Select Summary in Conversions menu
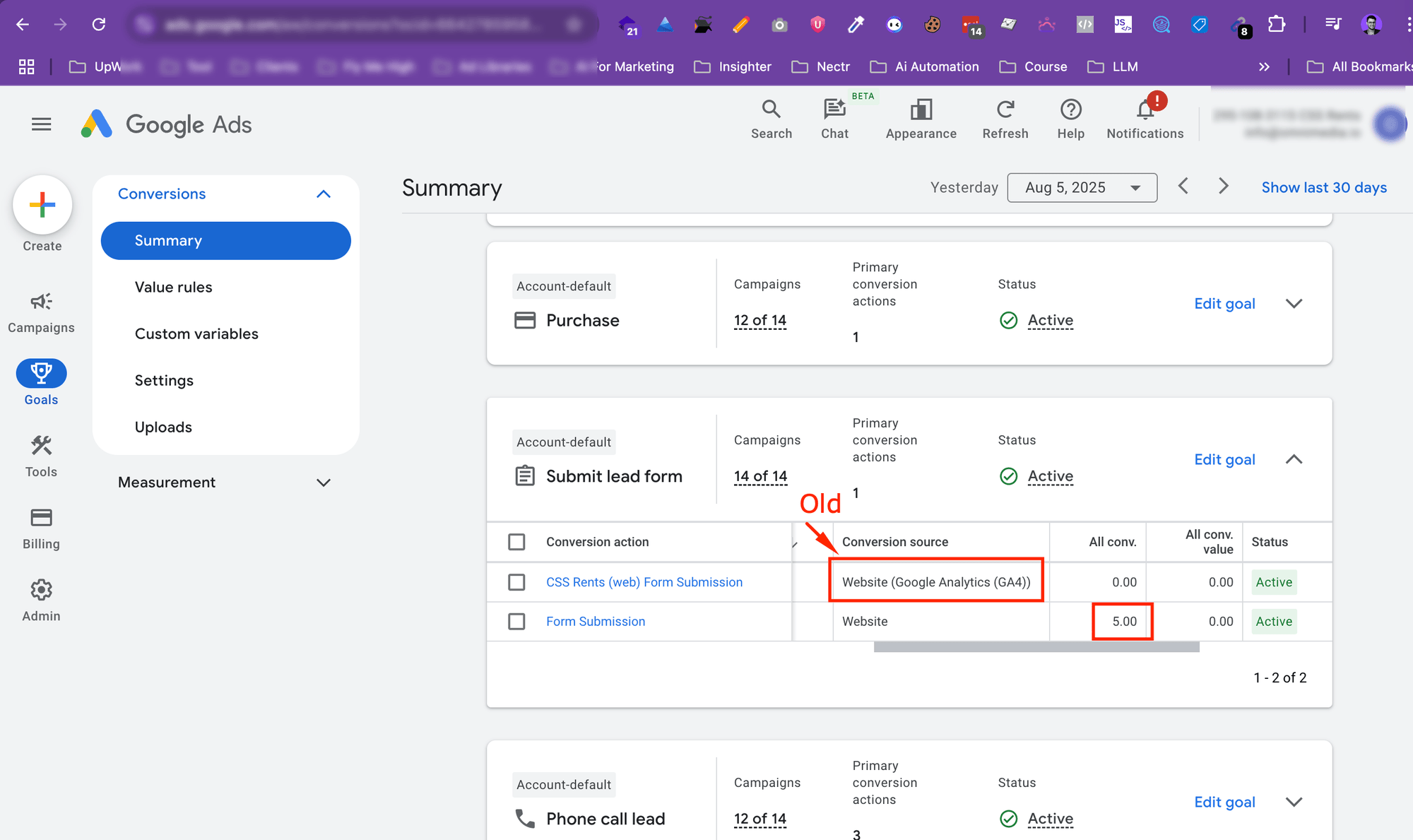 [x=225, y=241]
